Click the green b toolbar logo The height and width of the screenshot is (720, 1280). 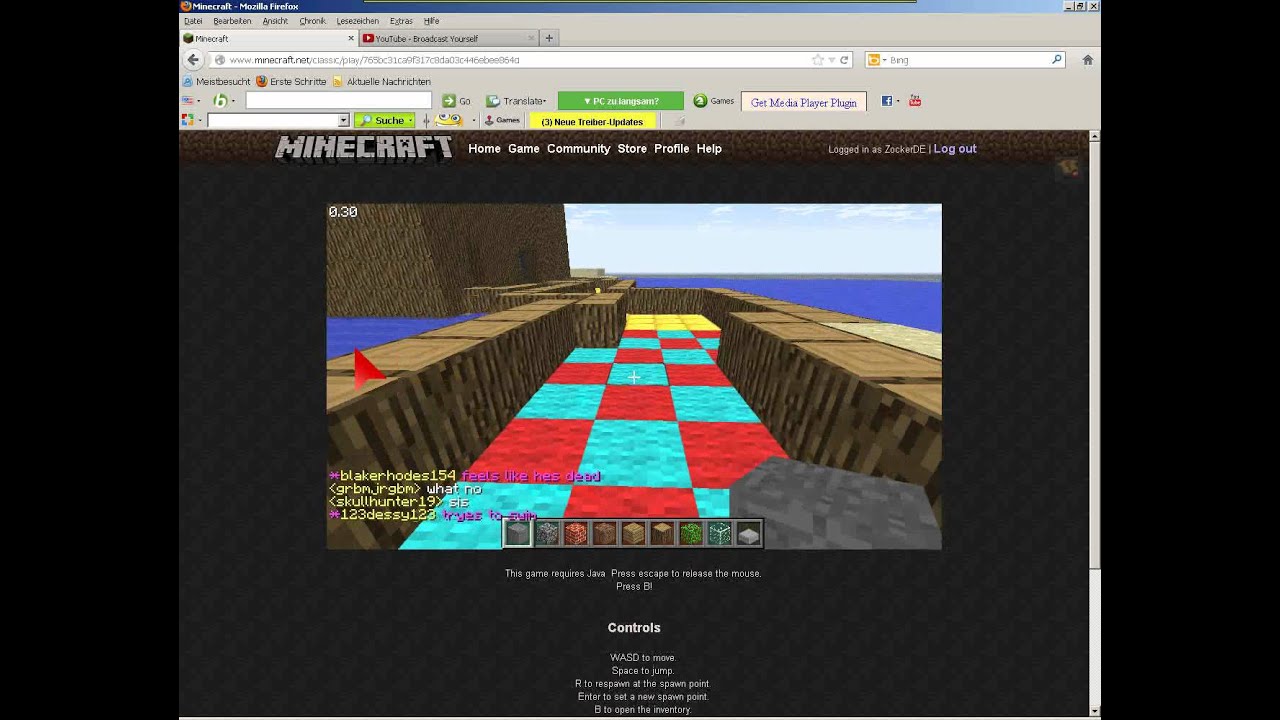[219, 101]
